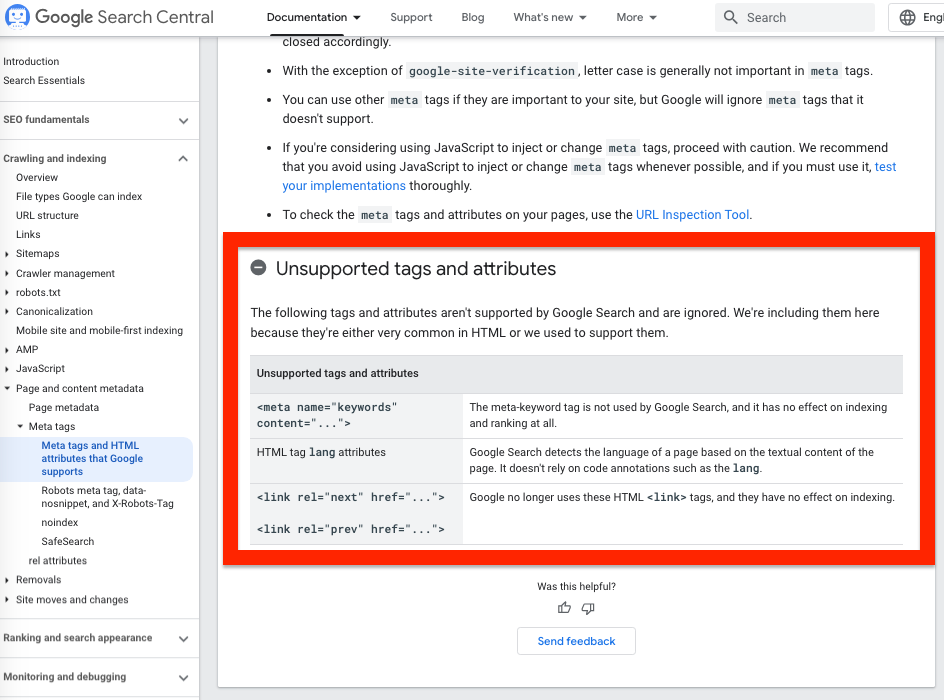Viewport: 944px width, 700px height.
Task: Click the thumbs down icon
Action: pyautogui.click(x=588, y=608)
